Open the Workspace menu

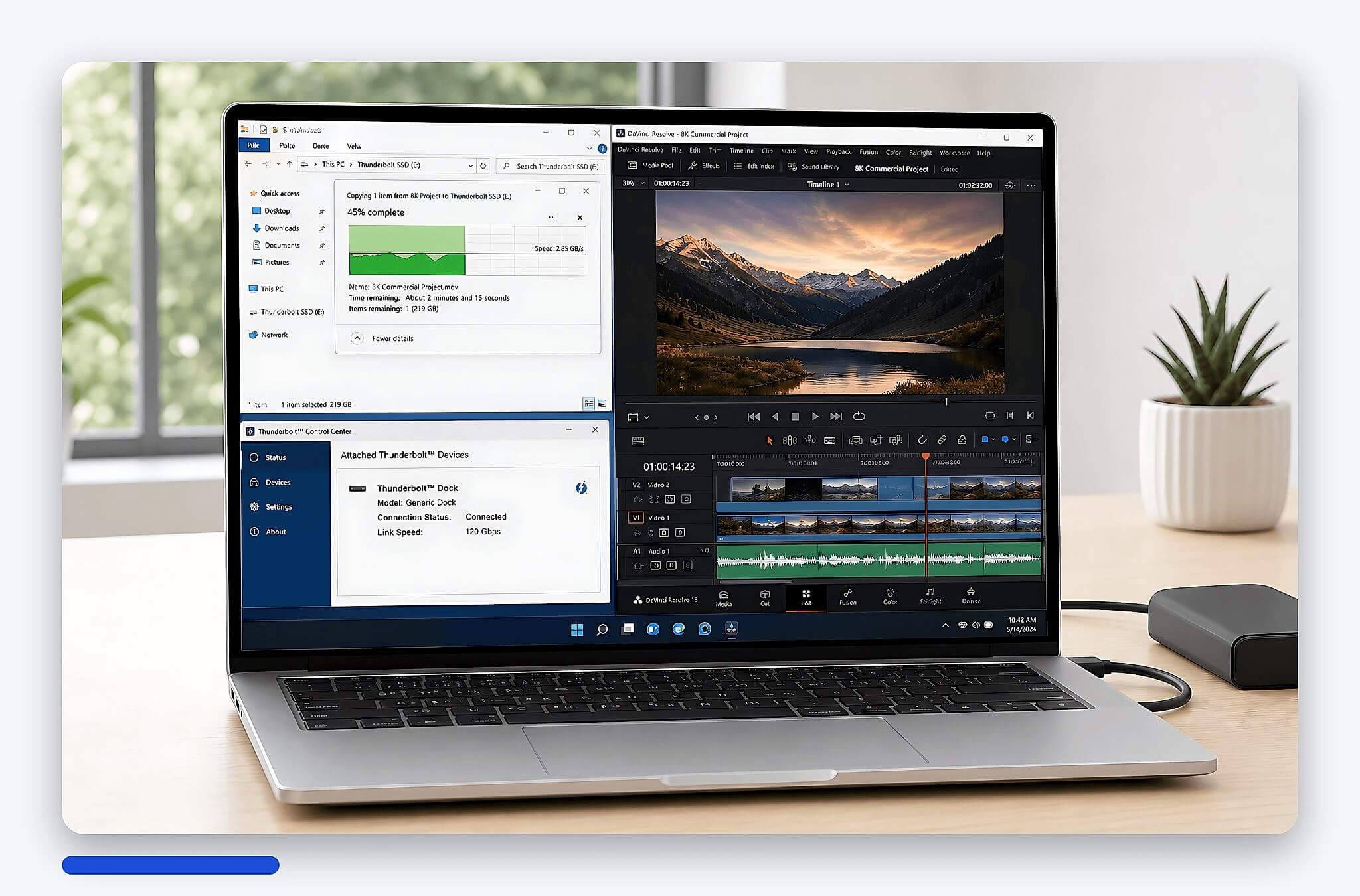(x=954, y=153)
